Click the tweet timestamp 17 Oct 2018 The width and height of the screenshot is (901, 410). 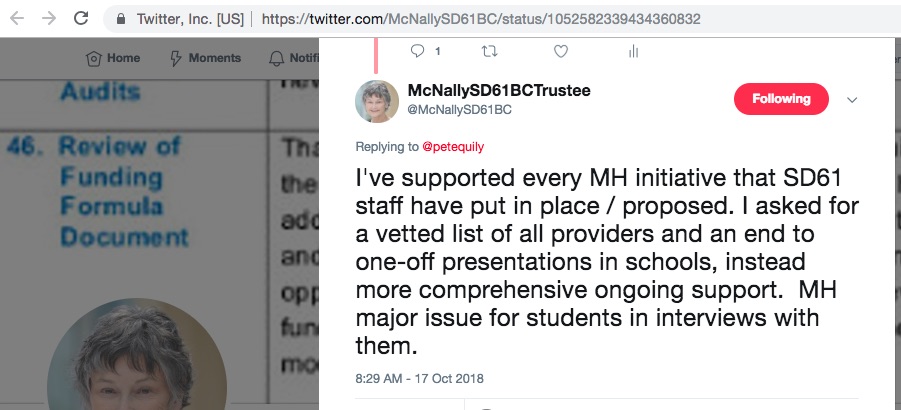[x=419, y=379]
